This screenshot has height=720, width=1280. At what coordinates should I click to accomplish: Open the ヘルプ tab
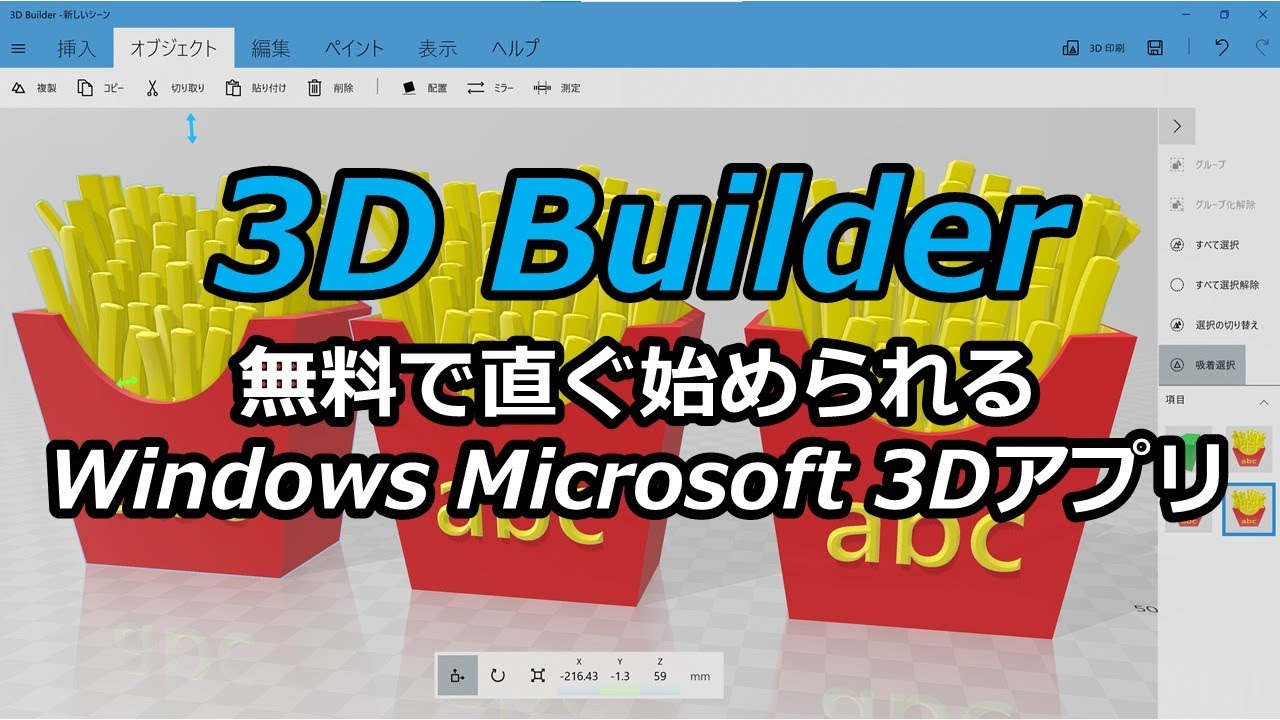(x=515, y=48)
